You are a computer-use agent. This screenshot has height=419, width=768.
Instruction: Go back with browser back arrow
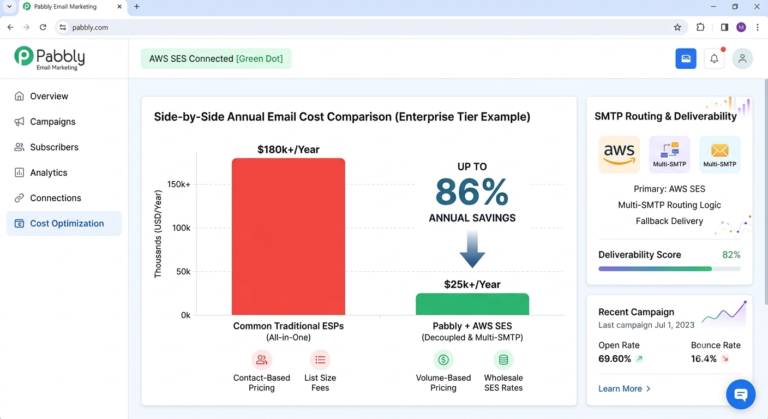click(10, 27)
